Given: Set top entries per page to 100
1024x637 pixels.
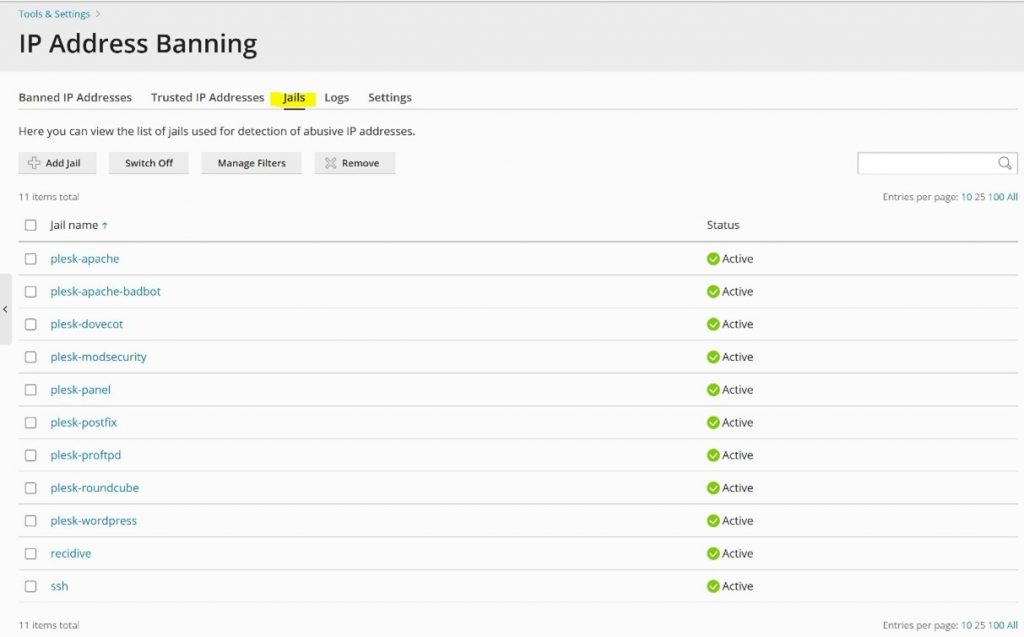Looking at the screenshot, I should pyautogui.click(x=996, y=197).
